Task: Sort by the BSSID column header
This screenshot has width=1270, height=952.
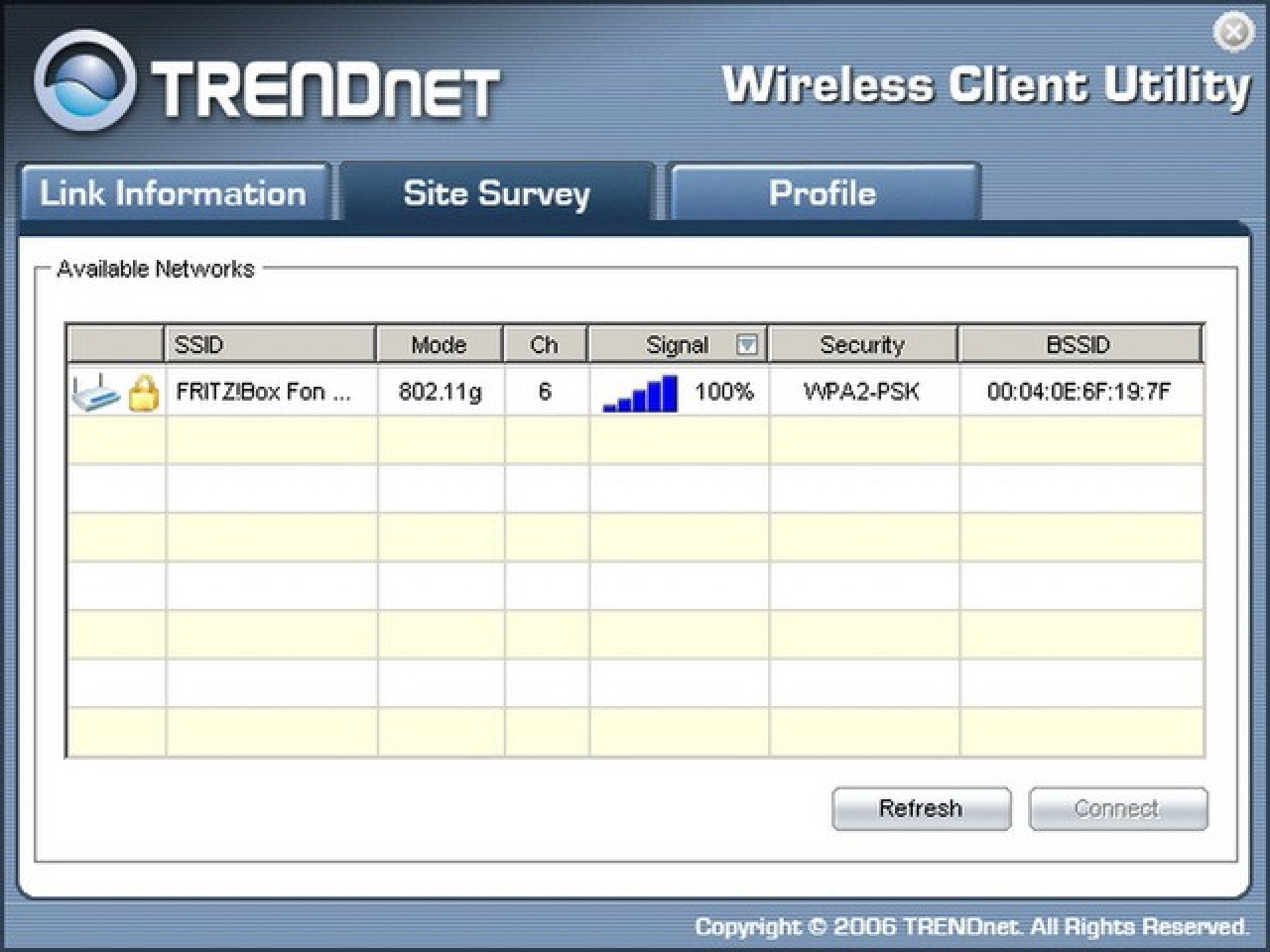Action: point(1079,344)
